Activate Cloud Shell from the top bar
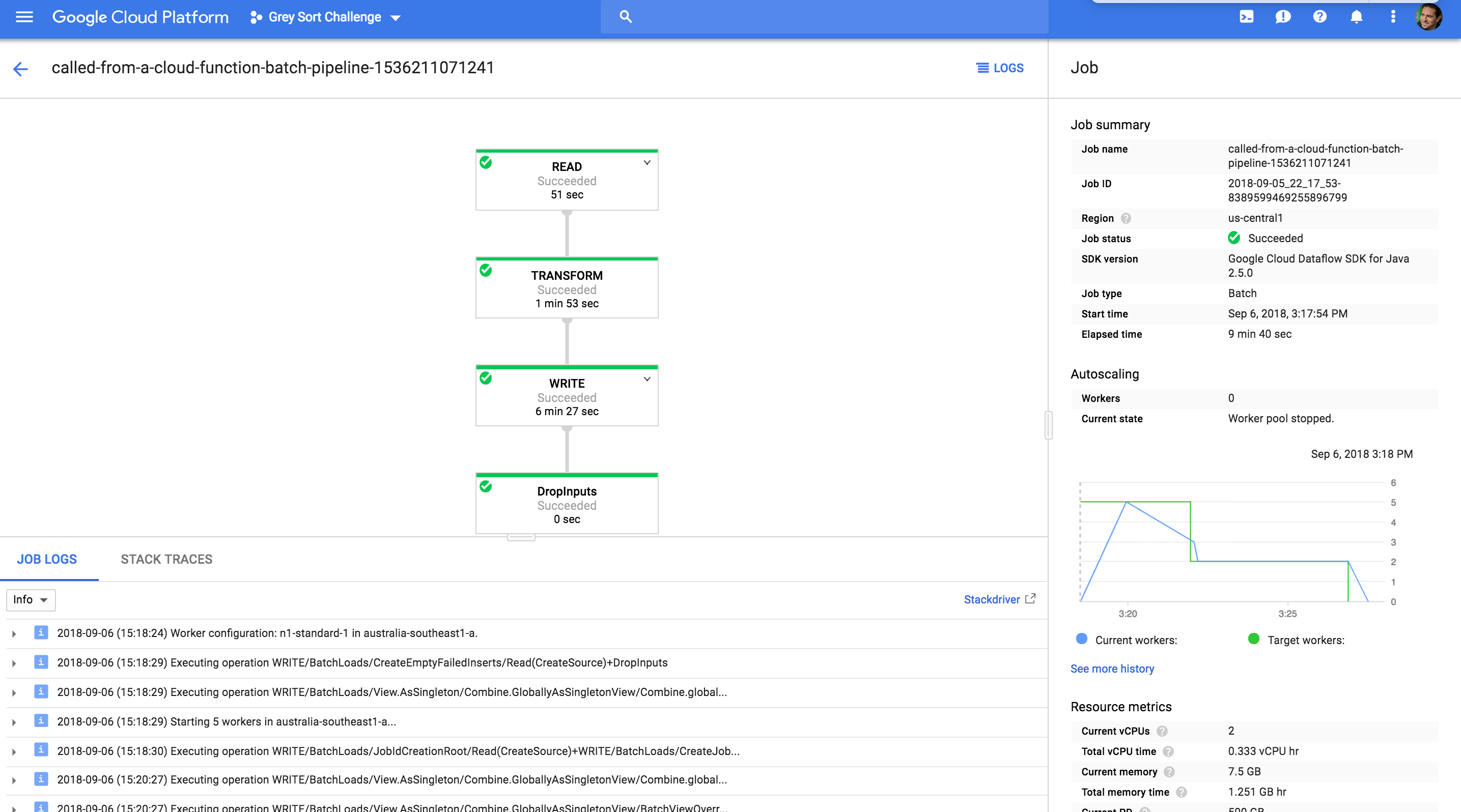 (x=1247, y=17)
